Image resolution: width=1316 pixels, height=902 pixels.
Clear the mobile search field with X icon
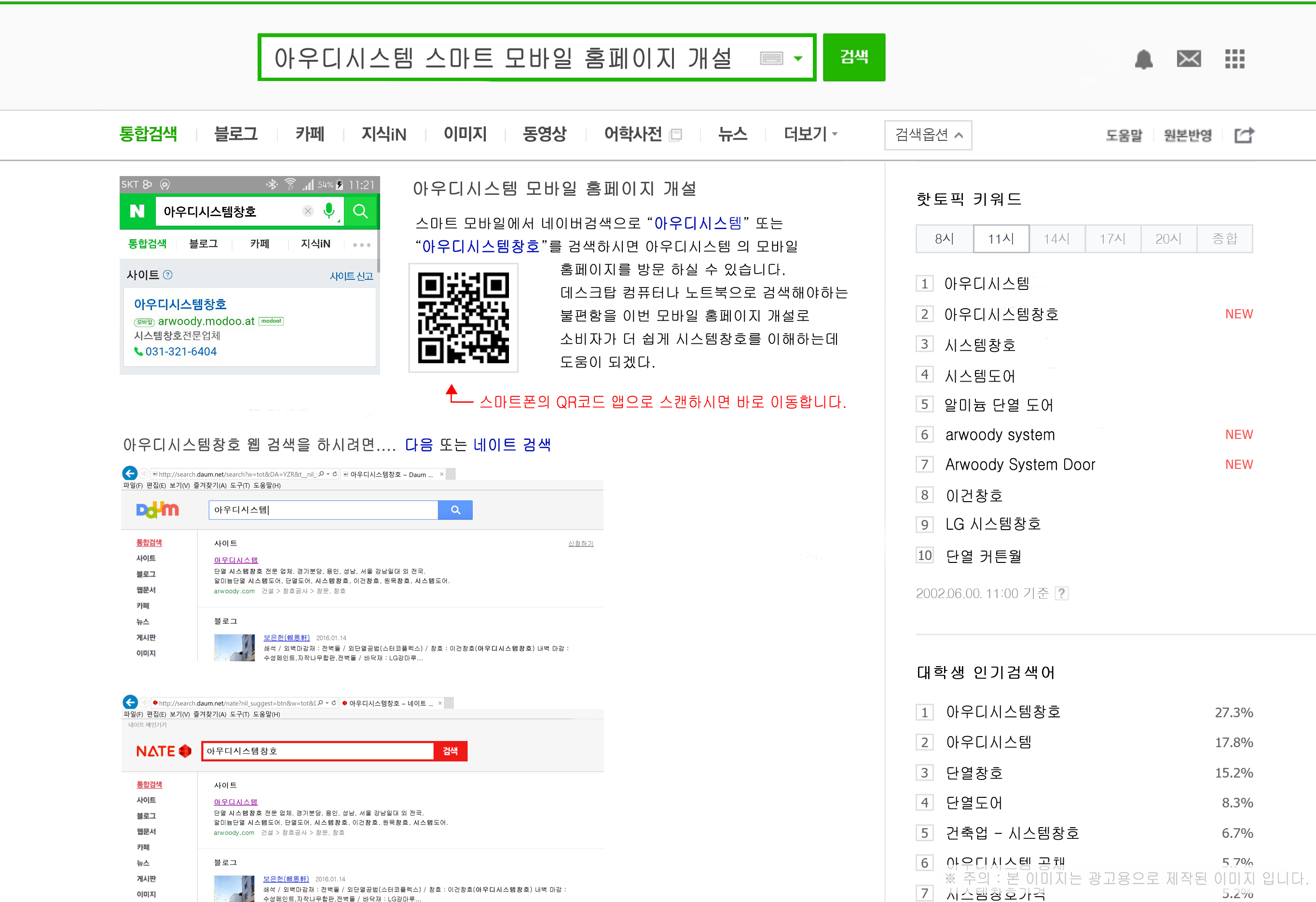click(x=307, y=211)
